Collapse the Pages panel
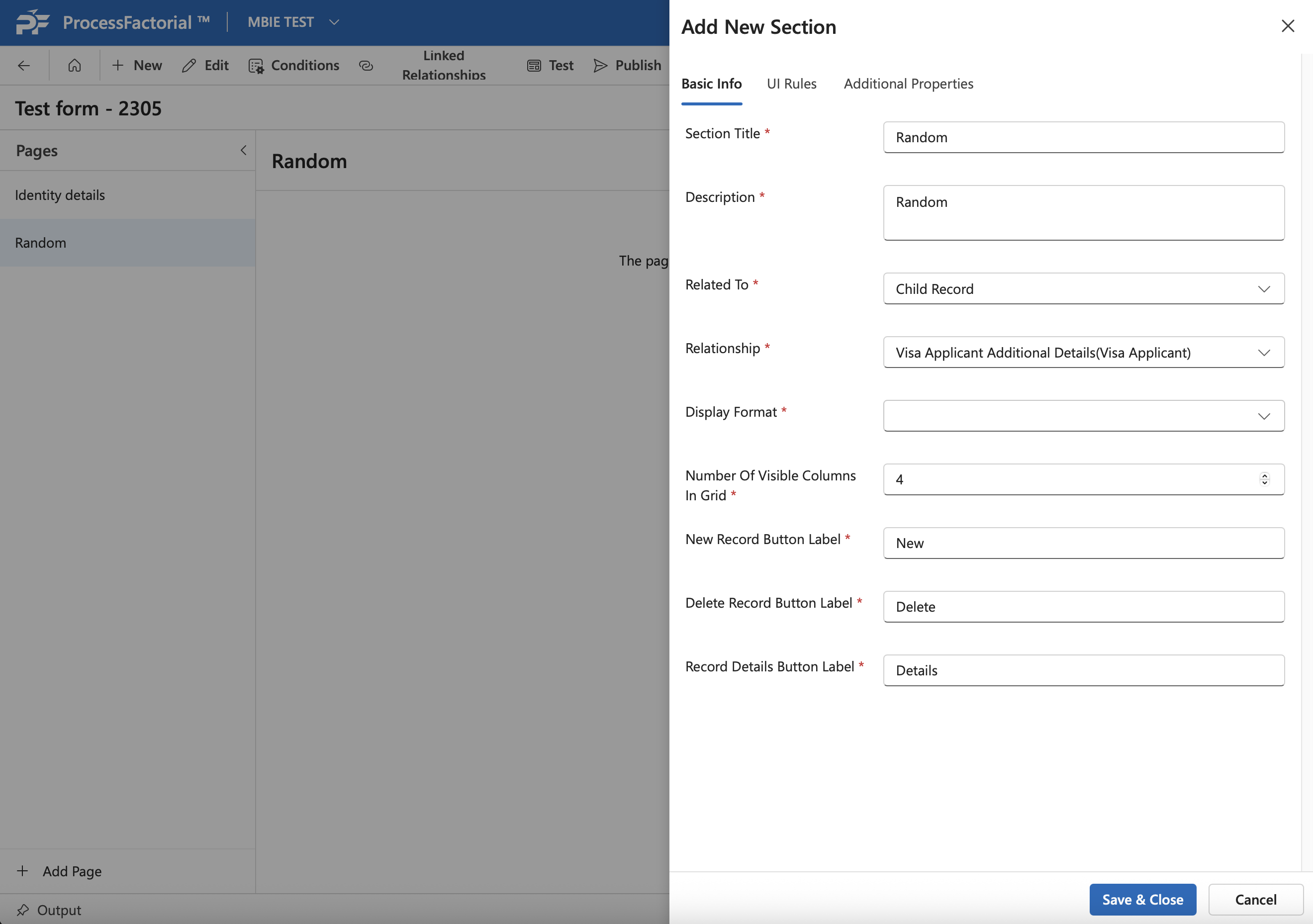The width and height of the screenshot is (1313, 924). pos(244,150)
